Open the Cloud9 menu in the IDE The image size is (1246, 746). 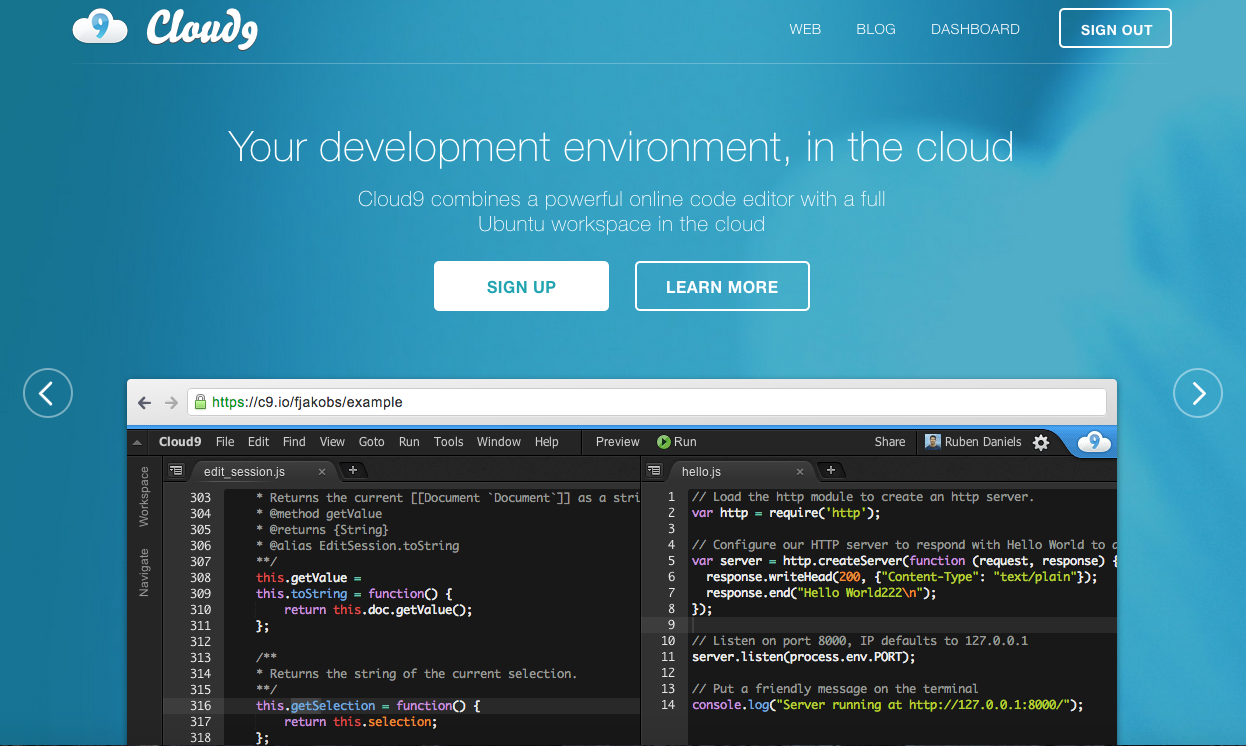(180, 442)
